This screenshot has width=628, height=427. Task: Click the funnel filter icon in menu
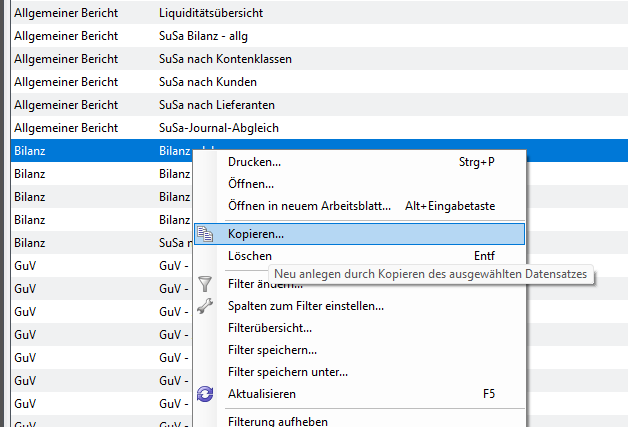(205, 285)
